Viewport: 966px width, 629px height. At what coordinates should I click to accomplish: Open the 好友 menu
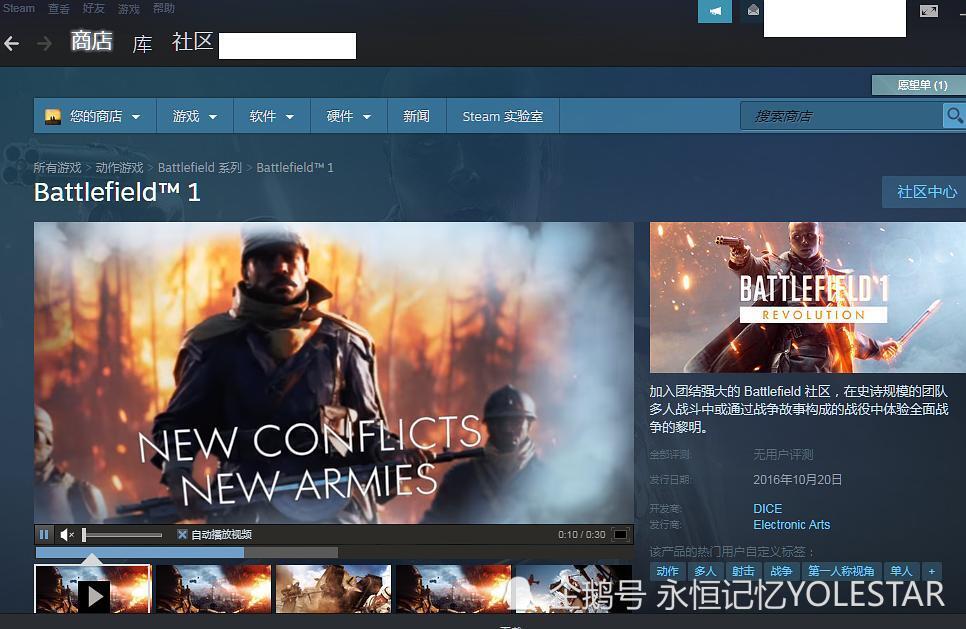[93, 8]
